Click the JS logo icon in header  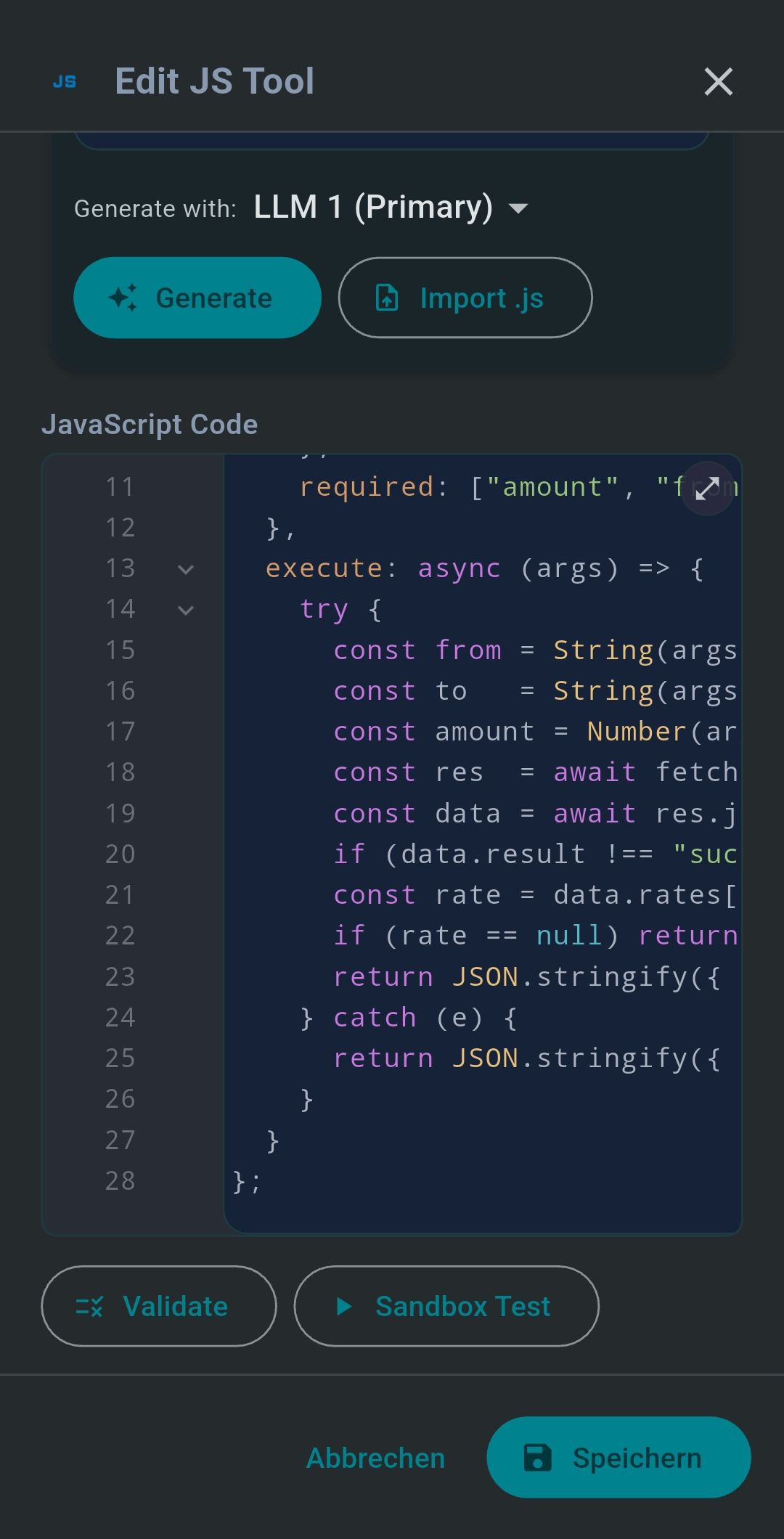65,82
